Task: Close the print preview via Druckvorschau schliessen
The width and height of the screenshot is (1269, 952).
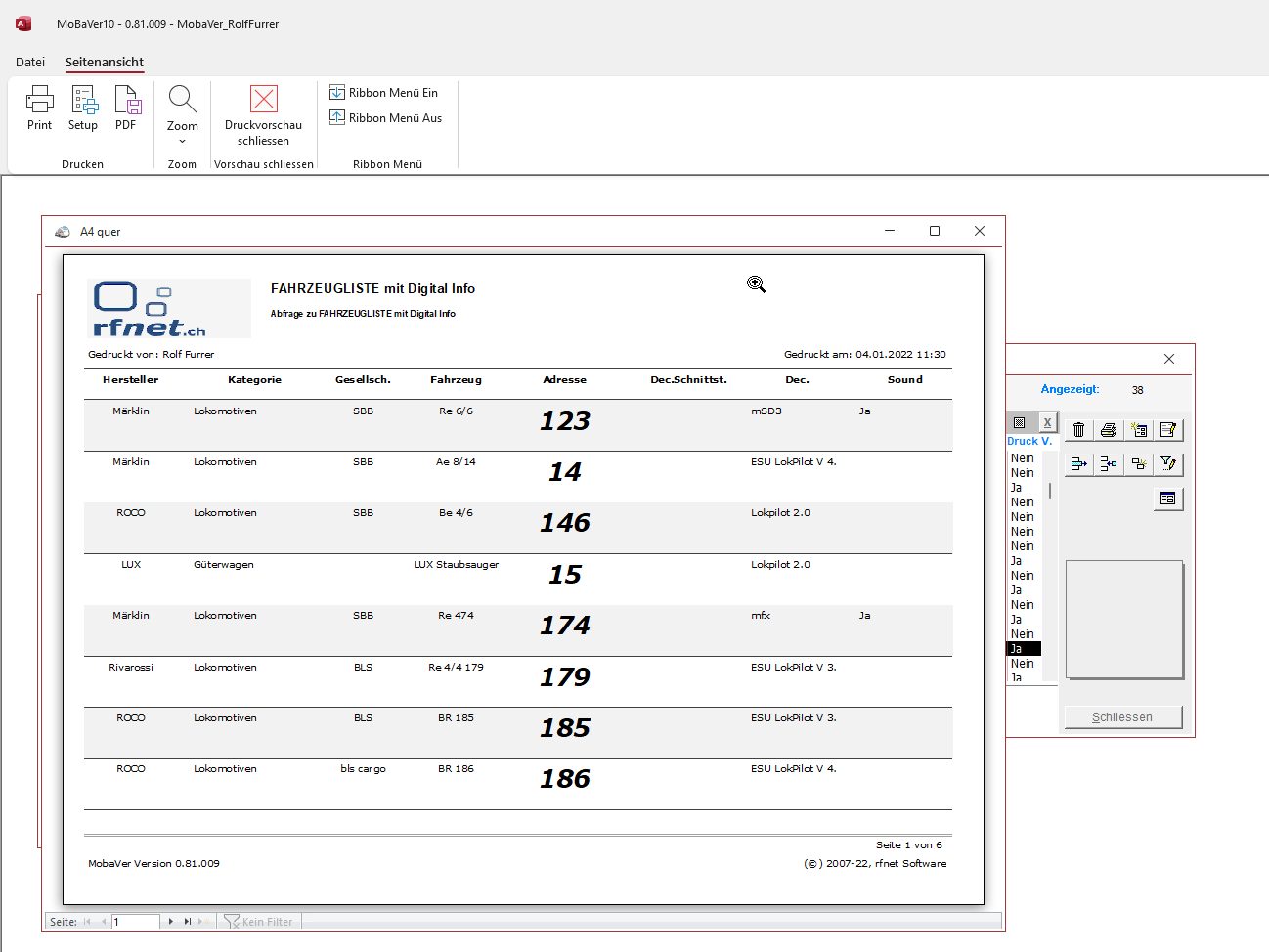Action: click(264, 115)
